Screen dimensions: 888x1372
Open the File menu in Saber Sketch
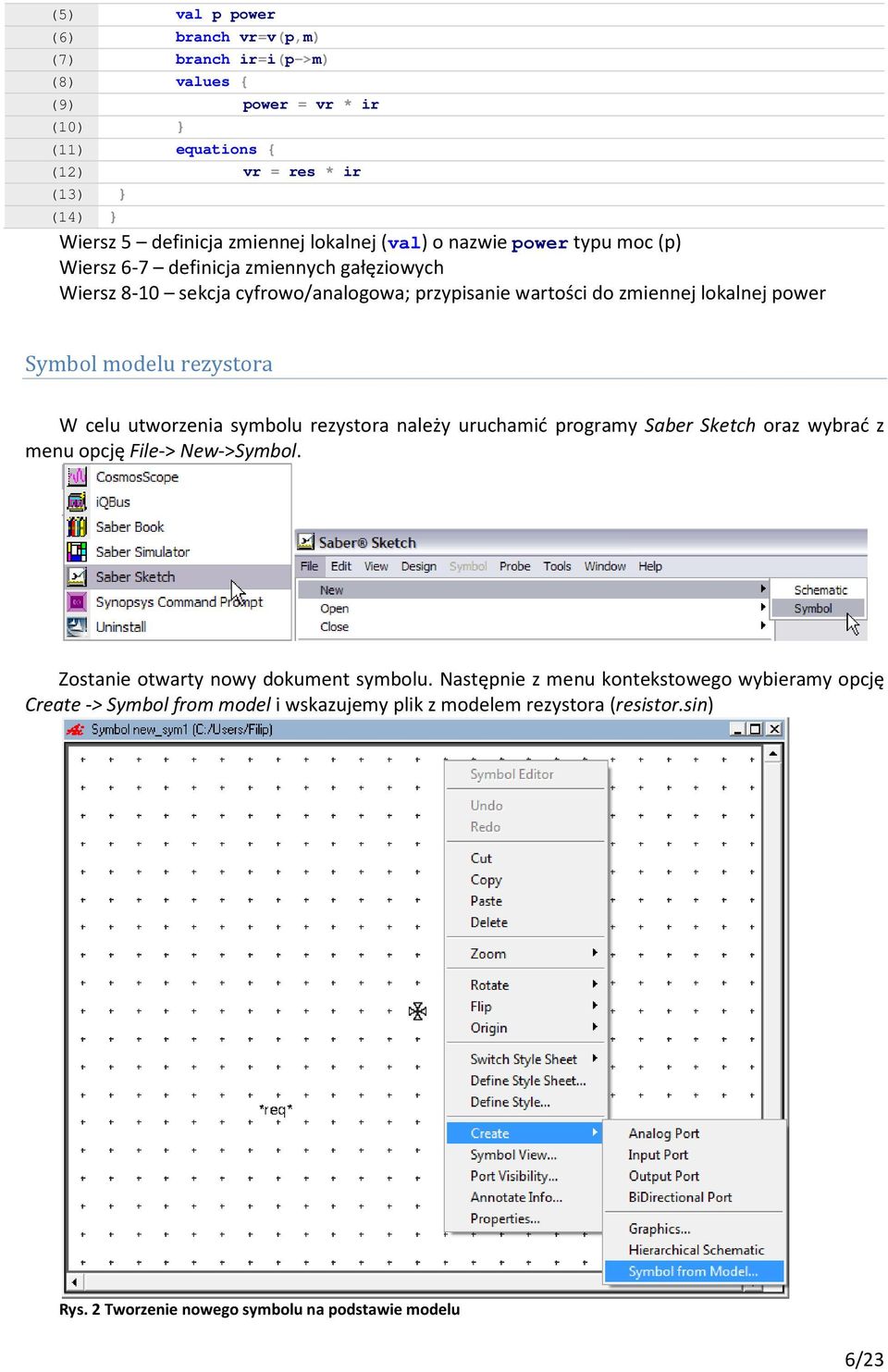pyautogui.click(x=309, y=566)
